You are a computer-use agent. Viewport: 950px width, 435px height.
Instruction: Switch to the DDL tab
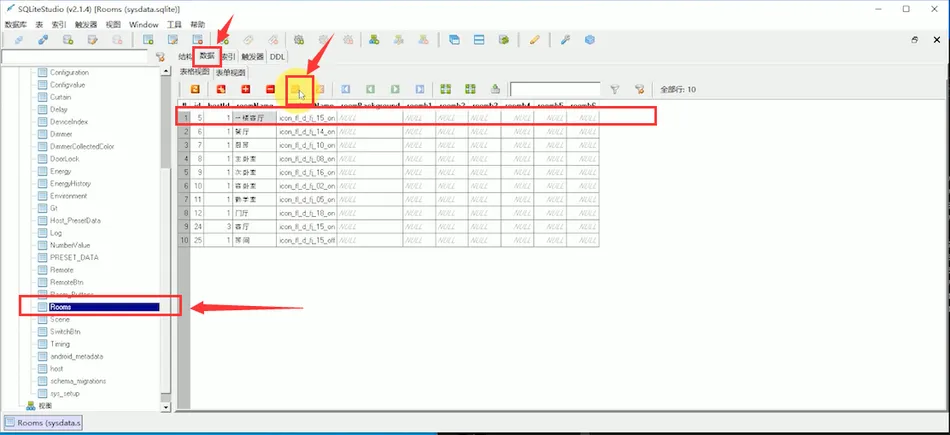(x=277, y=56)
